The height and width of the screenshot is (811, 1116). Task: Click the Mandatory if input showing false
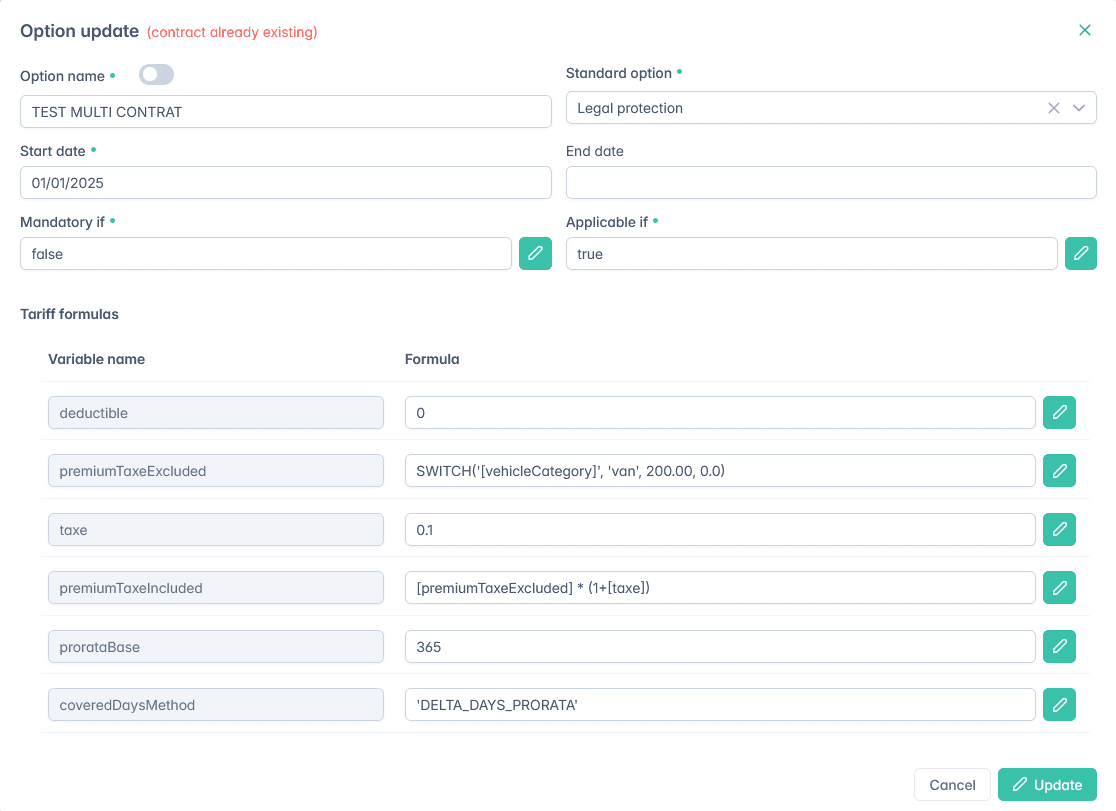pos(265,253)
